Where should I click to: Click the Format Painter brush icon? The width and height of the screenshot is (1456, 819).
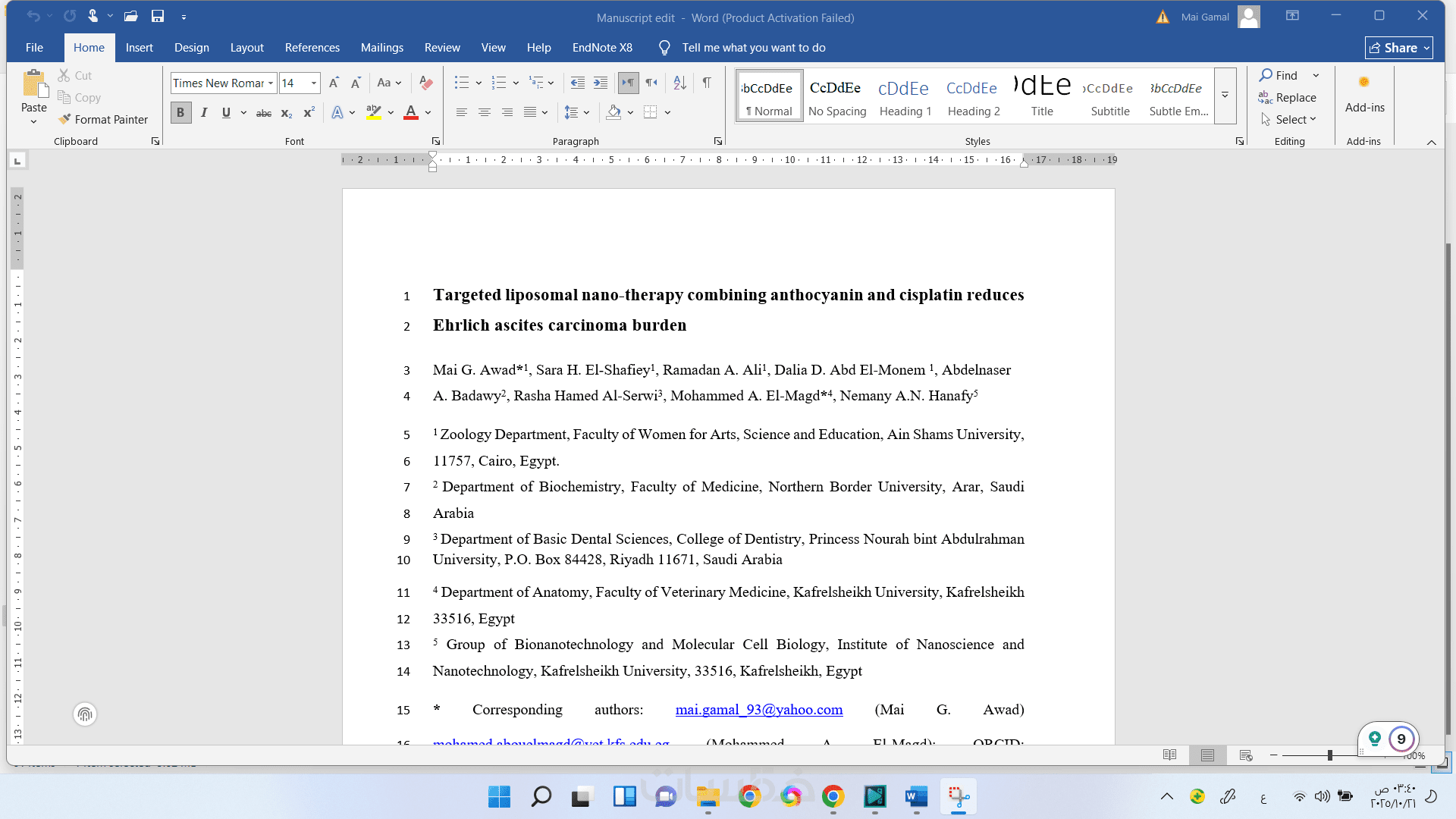coord(65,119)
